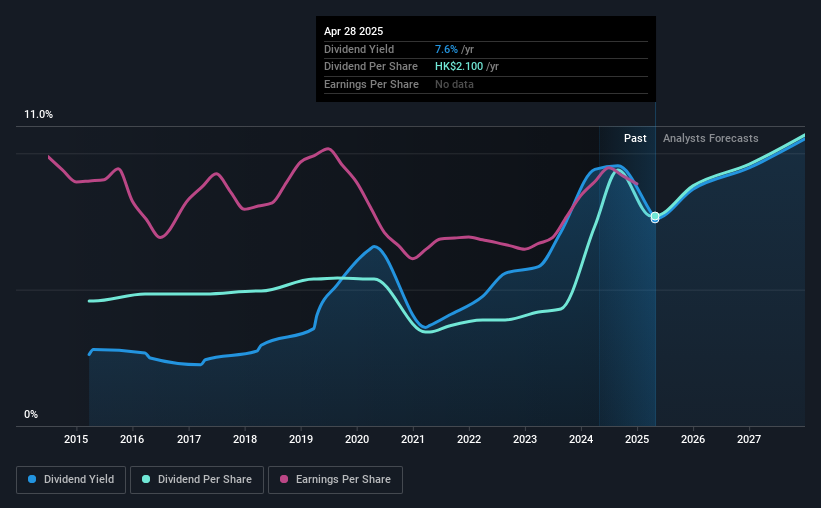The width and height of the screenshot is (821, 508).
Task: Click the 2020 x-axis label
Action: click(357, 439)
